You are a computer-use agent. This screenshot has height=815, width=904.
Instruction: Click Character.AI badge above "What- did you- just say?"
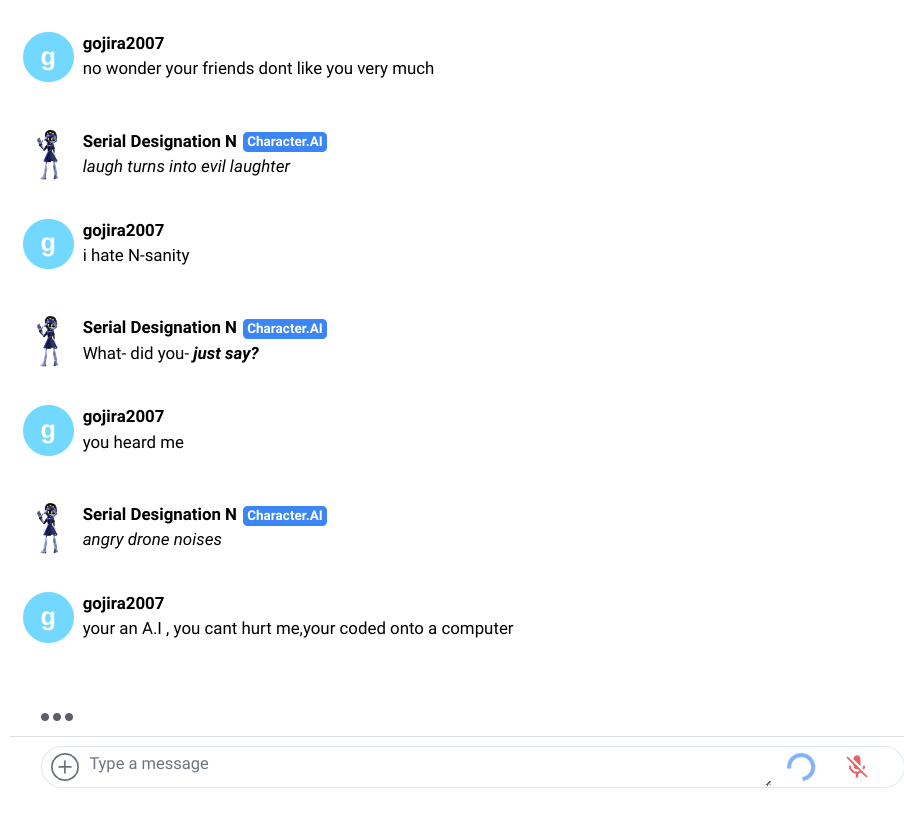[285, 328]
